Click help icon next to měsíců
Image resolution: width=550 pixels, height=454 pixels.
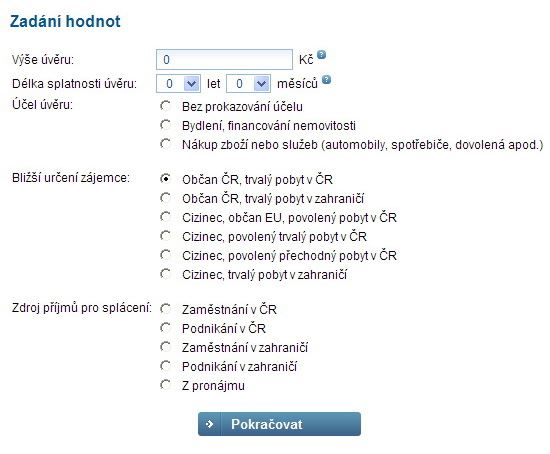point(326,80)
